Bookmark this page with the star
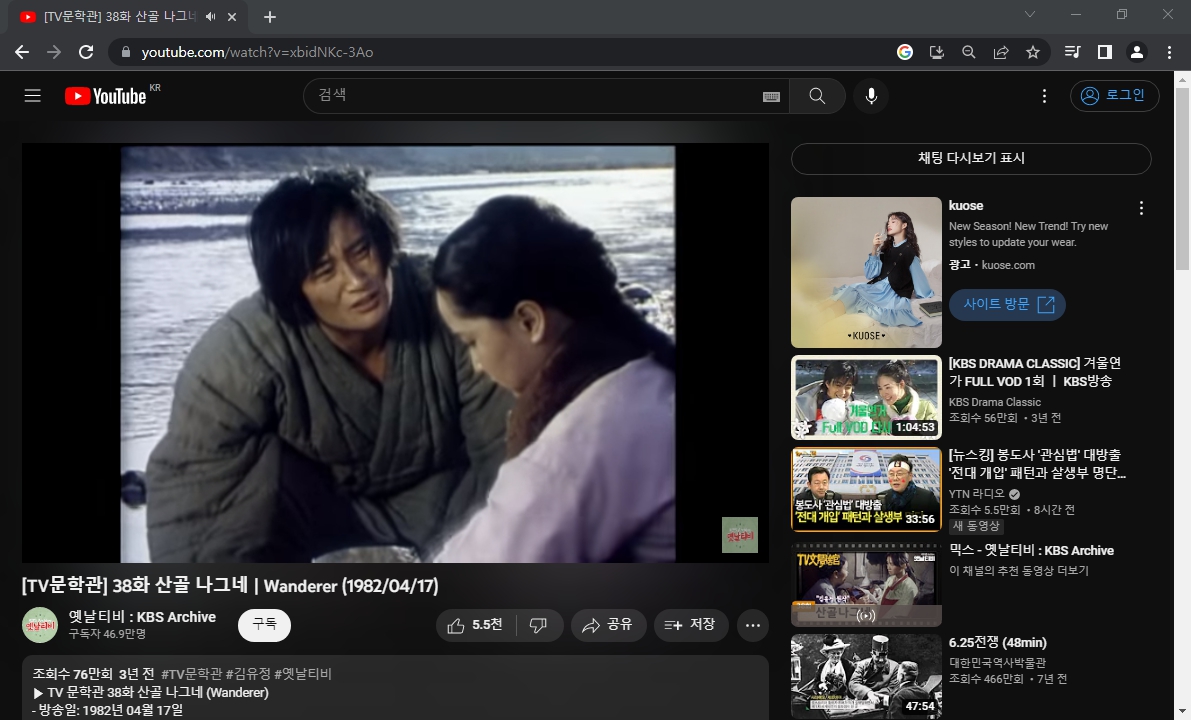The height and width of the screenshot is (720, 1191). click(1033, 52)
